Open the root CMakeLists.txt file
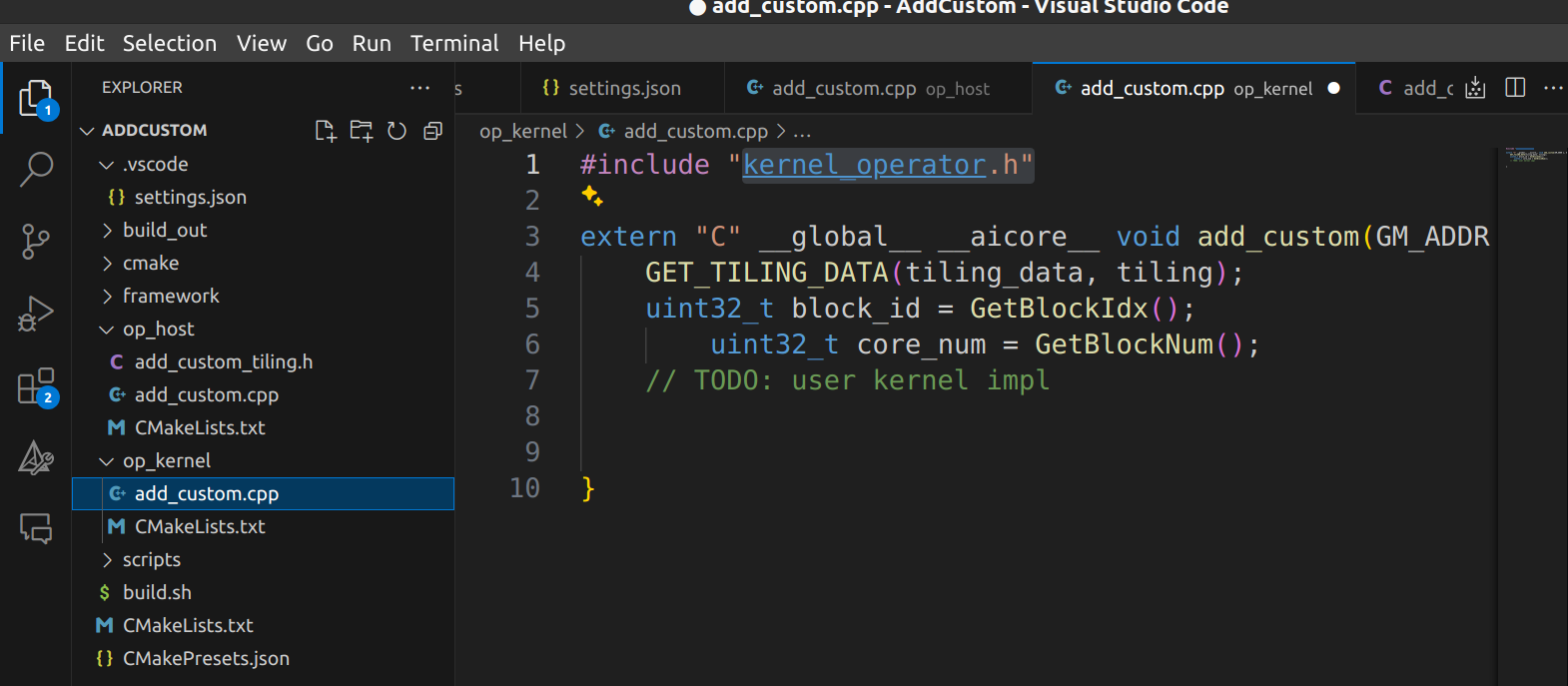 coord(264,625)
